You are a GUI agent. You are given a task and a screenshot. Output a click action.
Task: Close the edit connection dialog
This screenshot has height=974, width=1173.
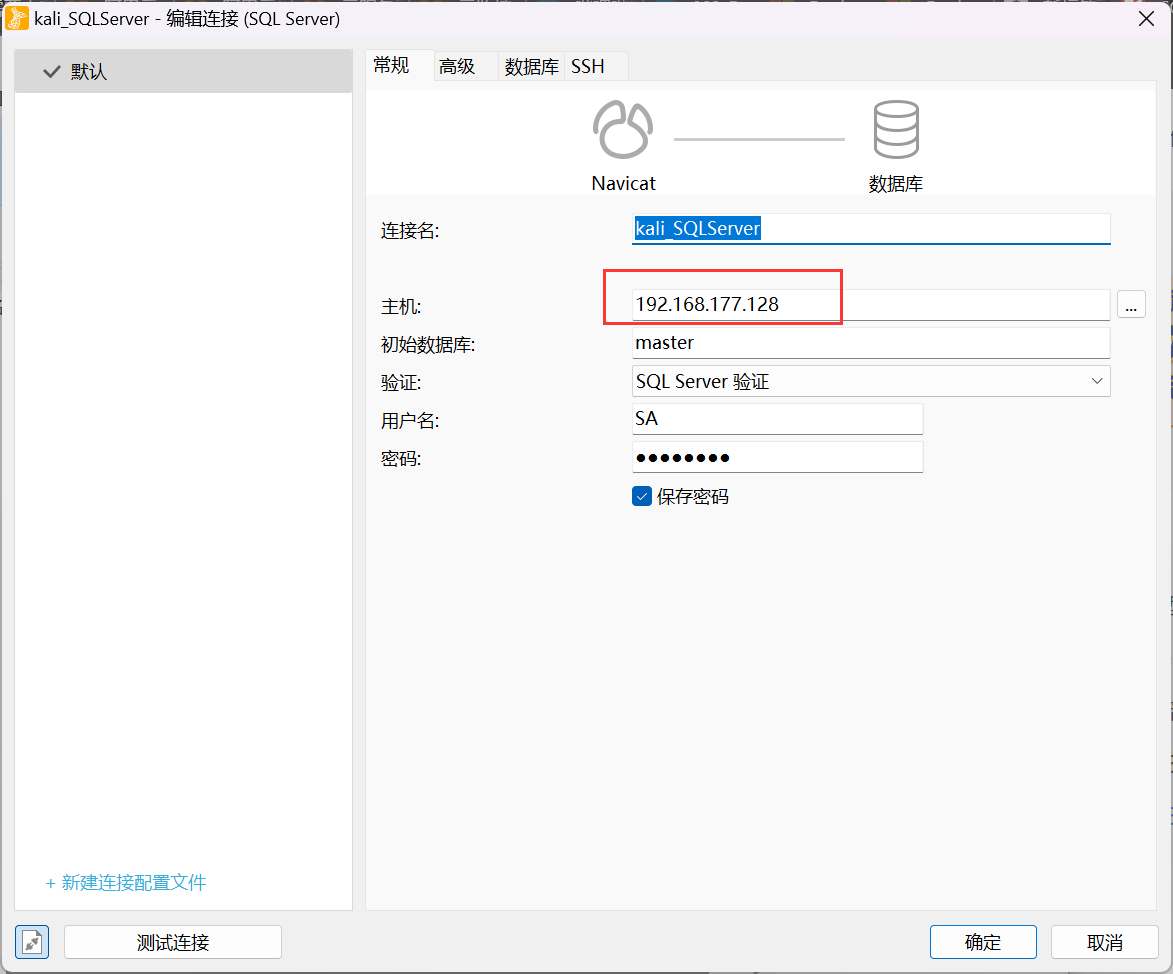[1146, 19]
